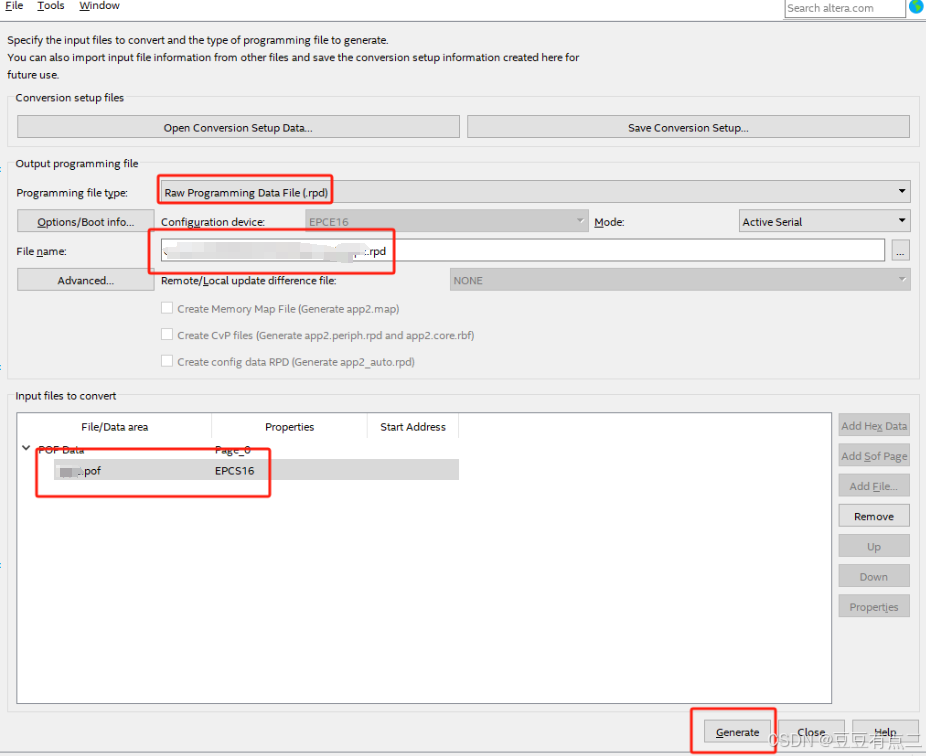Click the Search altera.com field
This screenshot has width=926, height=756.
point(844,8)
